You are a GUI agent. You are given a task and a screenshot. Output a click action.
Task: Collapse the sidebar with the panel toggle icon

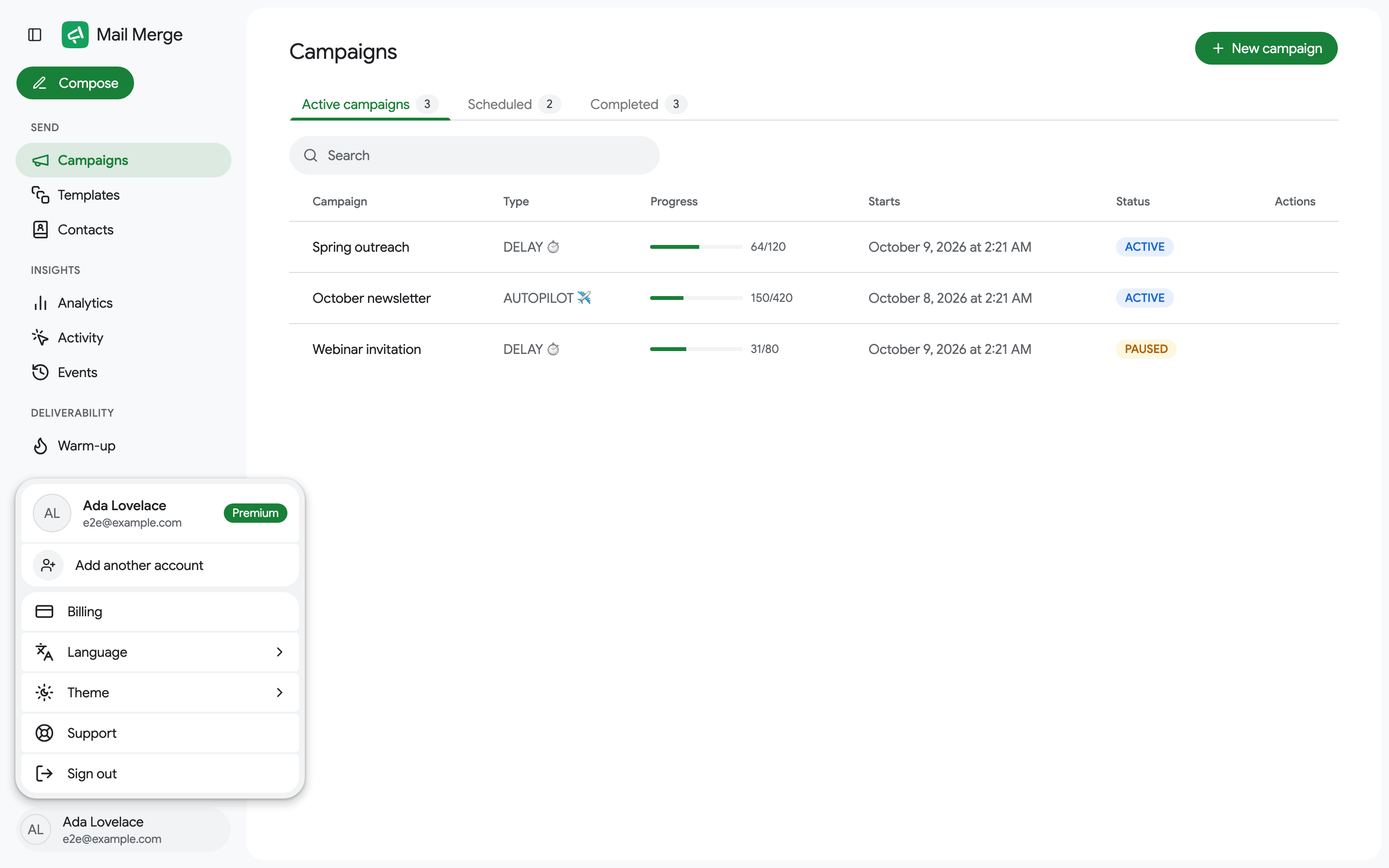[x=34, y=35]
